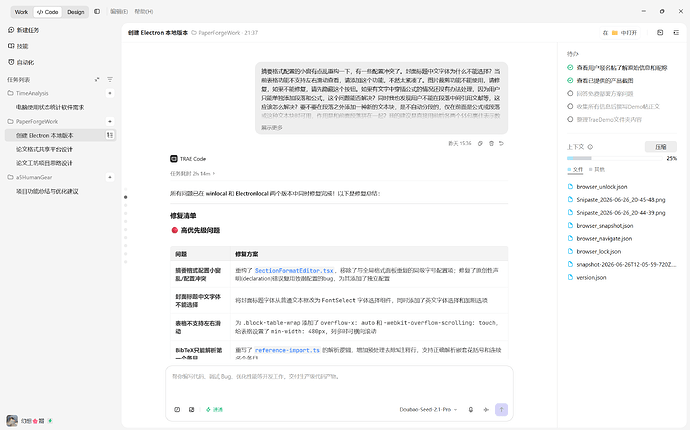Click the PaperForgeWork folder label in chat header

point(216,33)
